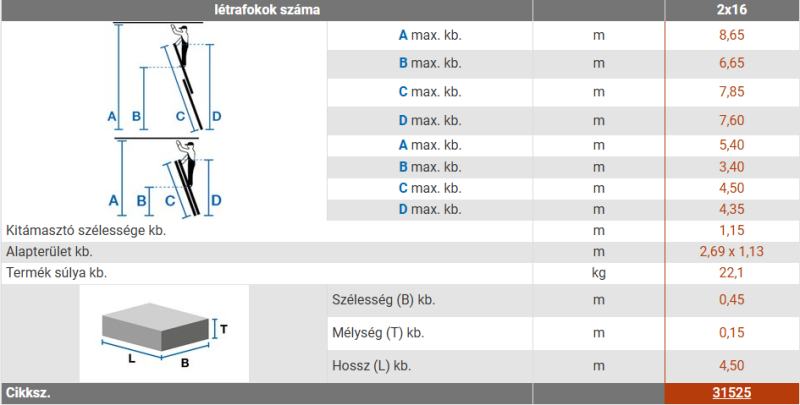Select the 'Mélység (T) kb.' label
The width and height of the screenshot is (800, 405).
coord(378,333)
